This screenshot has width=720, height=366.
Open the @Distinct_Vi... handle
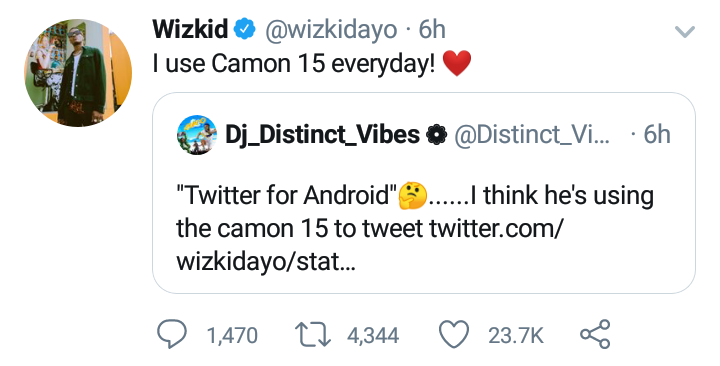(x=532, y=135)
